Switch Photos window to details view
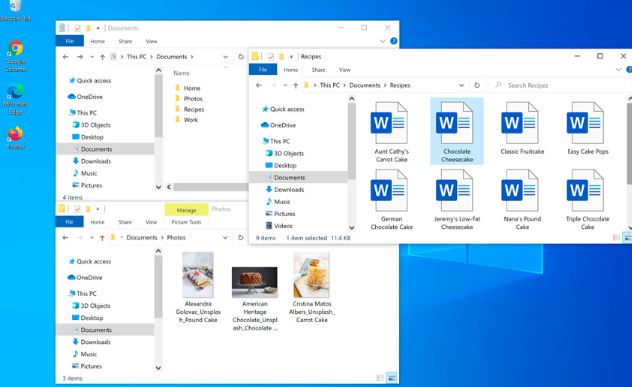 click(380, 378)
